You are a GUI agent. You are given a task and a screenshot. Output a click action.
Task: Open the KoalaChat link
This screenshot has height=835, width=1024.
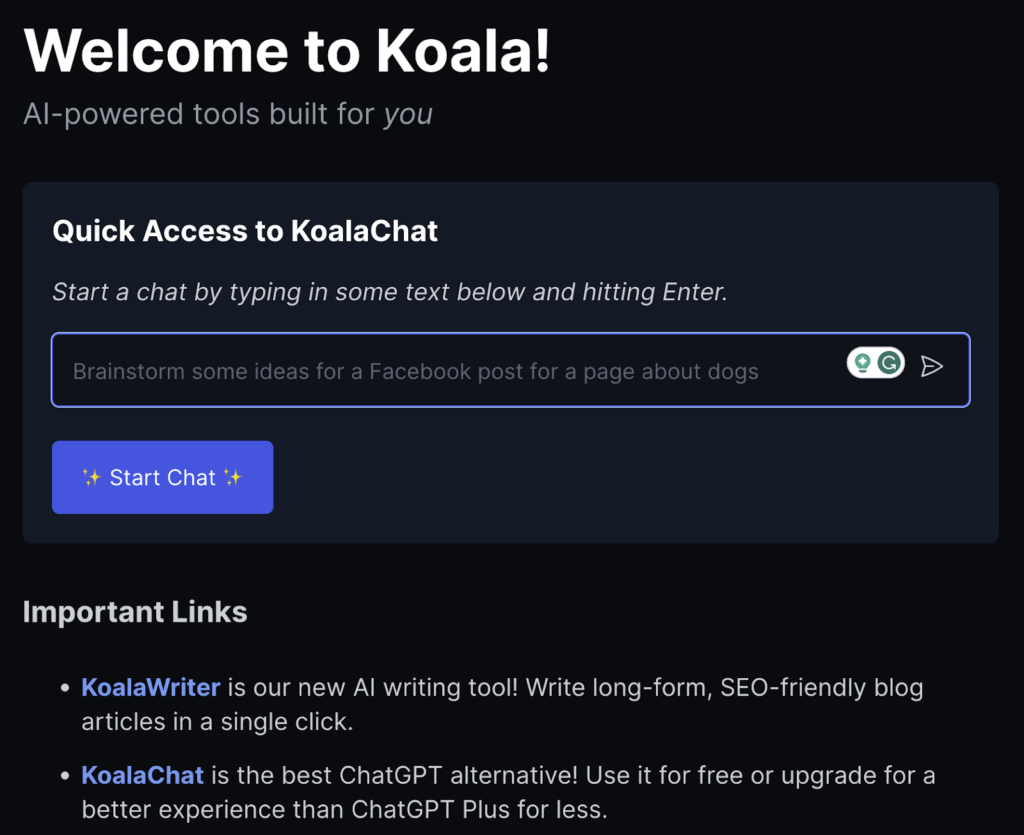[142, 776]
